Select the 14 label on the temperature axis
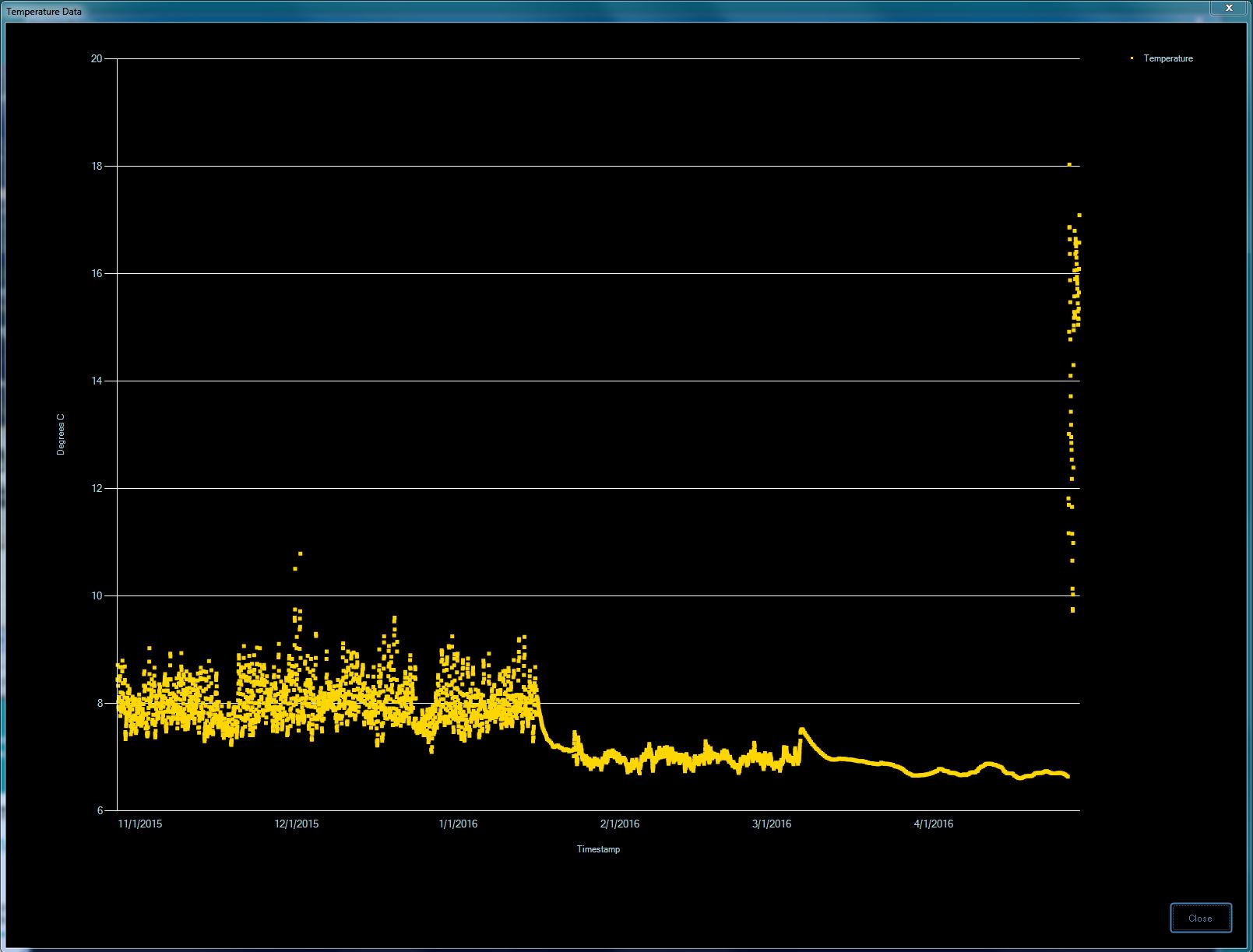Image resolution: width=1253 pixels, height=952 pixels. pos(97,381)
